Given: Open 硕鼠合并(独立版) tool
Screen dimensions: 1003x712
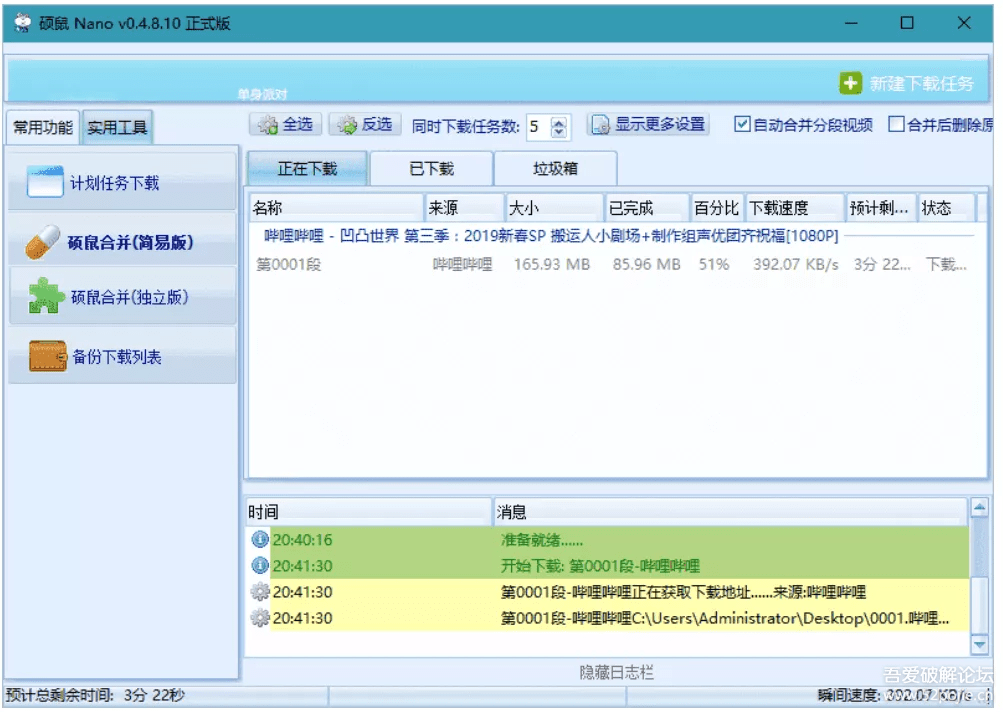Looking at the screenshot, I should (x=122, y=296).
